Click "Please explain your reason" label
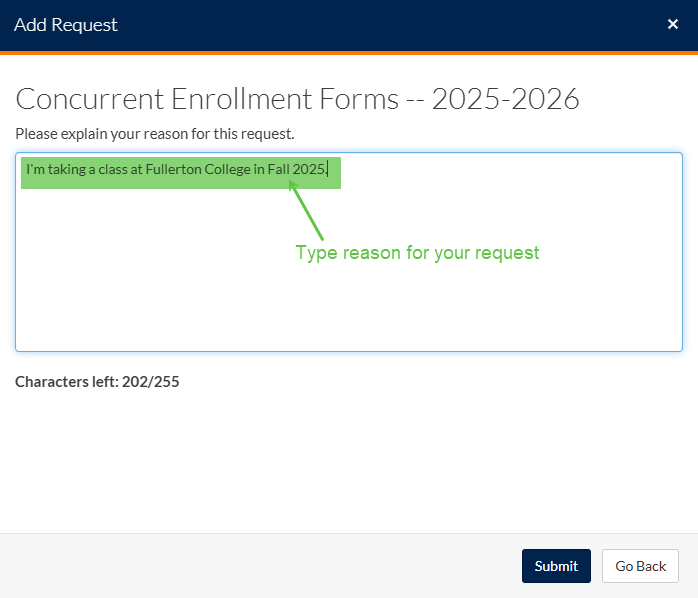Screen dimensions: 698x598 tap(155, 133)
